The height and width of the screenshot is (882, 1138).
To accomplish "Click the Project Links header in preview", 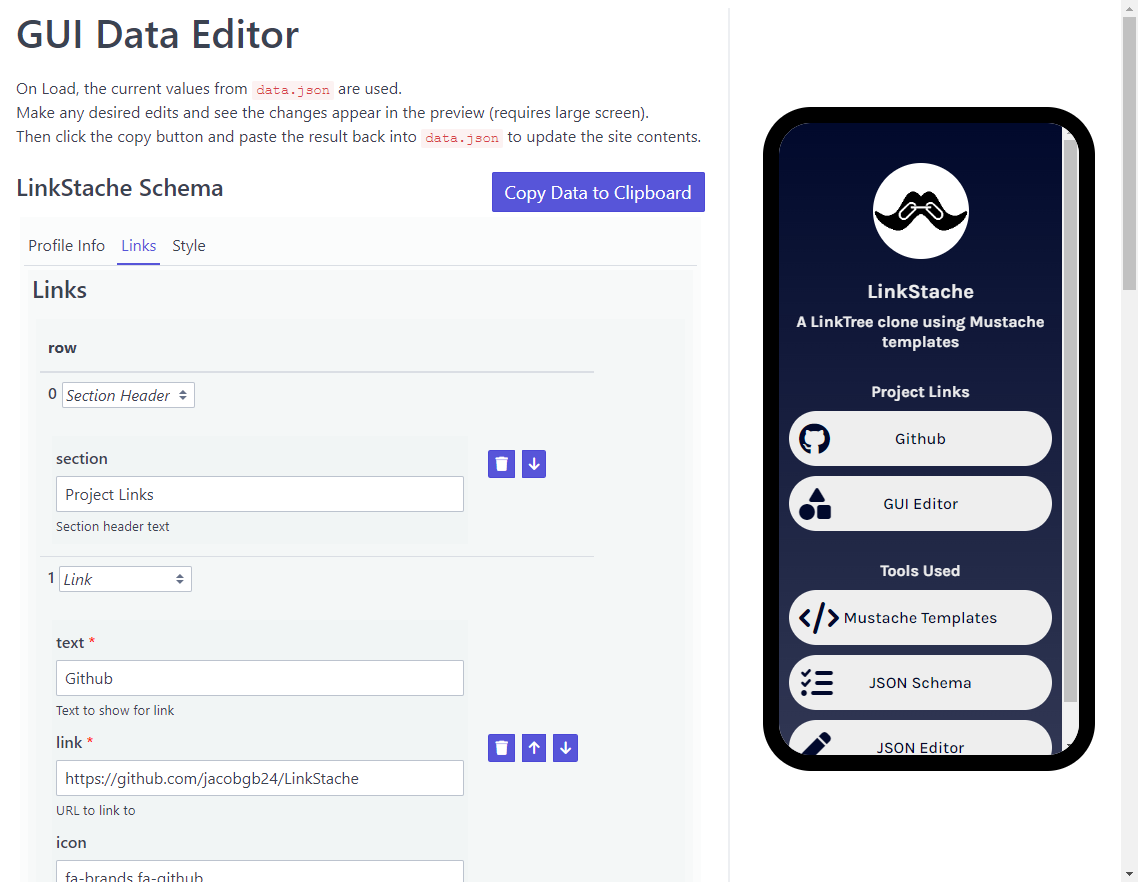I will [920, 392].
